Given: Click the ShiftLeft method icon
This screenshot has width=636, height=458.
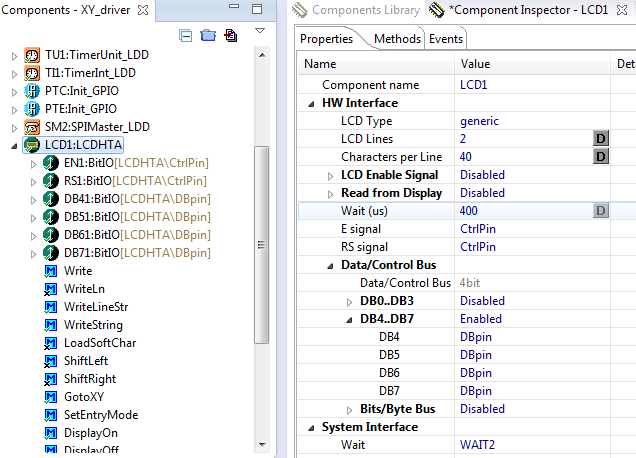Looking at the screenshot, I should (50, 361).
